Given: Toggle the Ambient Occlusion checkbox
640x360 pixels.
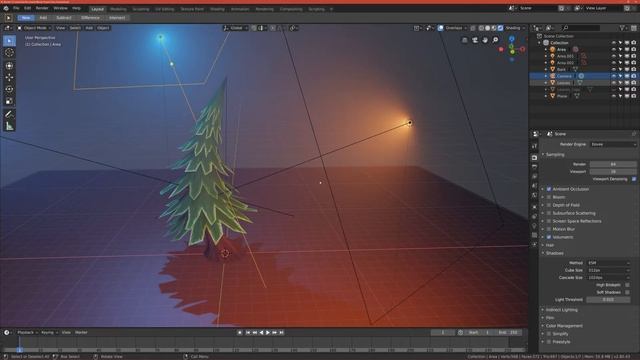Looking at the screenshot, I should point(549,189).
